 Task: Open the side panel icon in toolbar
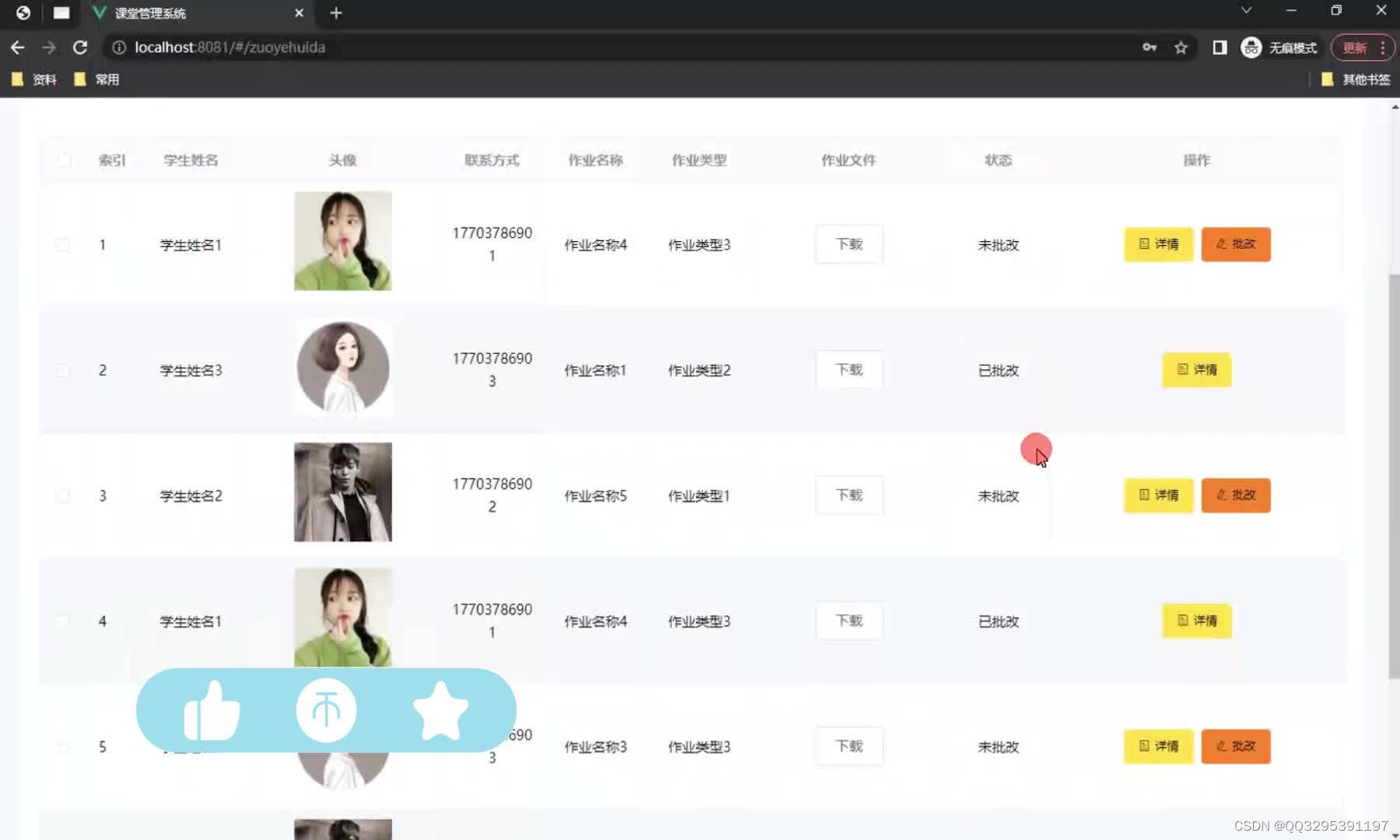coord(1220,47)
